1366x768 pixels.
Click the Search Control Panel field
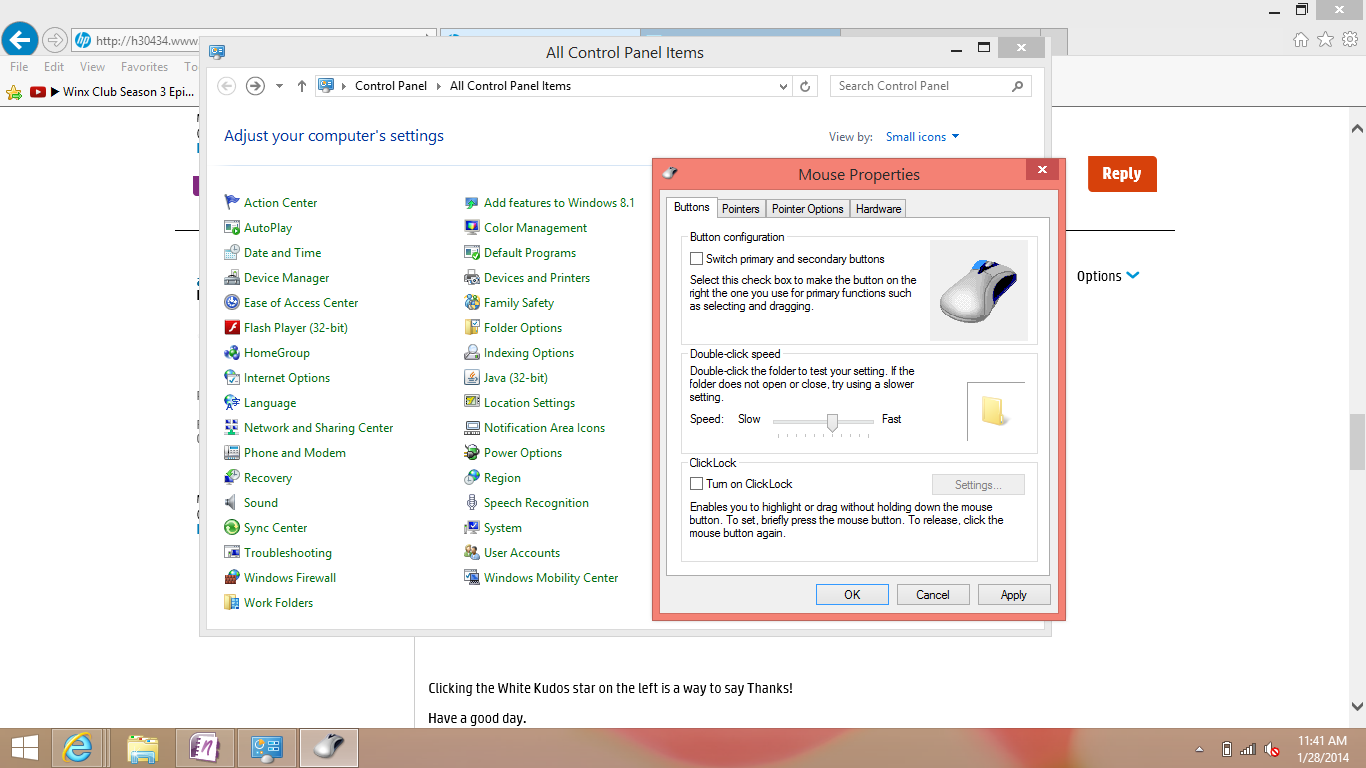(920, 86)
